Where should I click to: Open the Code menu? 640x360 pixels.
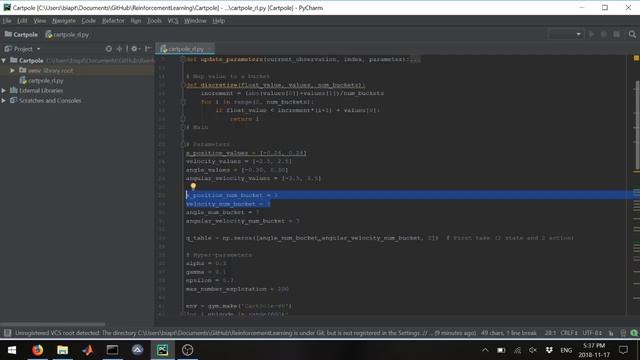click(x=89, y=20)
